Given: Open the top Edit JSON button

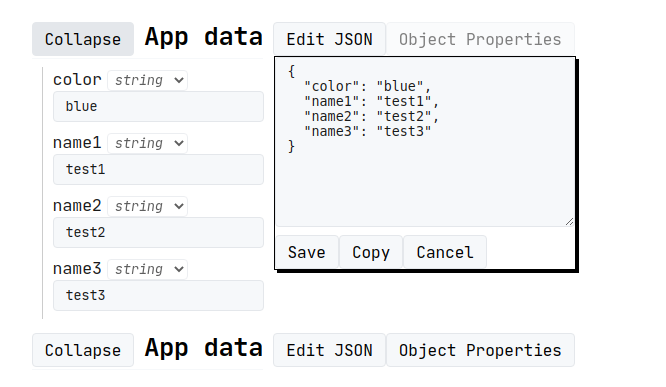Looking at the screenshot, I should point(329,39).
